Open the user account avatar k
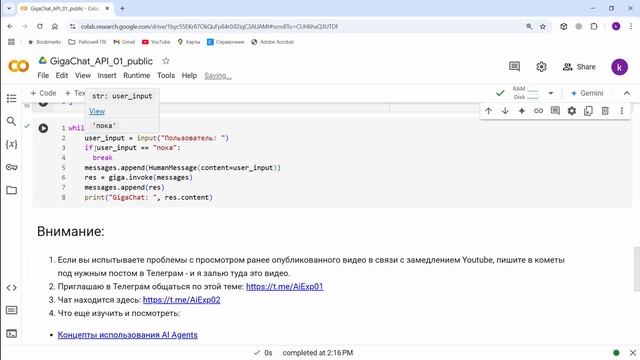 point(619,67)
